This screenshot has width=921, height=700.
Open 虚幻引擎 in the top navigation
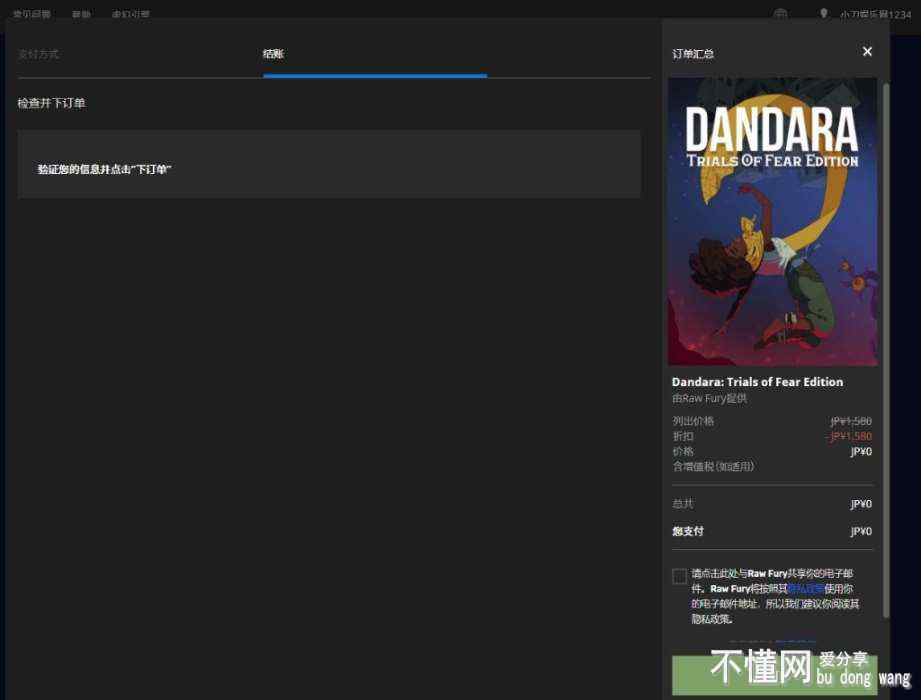pos(130,14)
